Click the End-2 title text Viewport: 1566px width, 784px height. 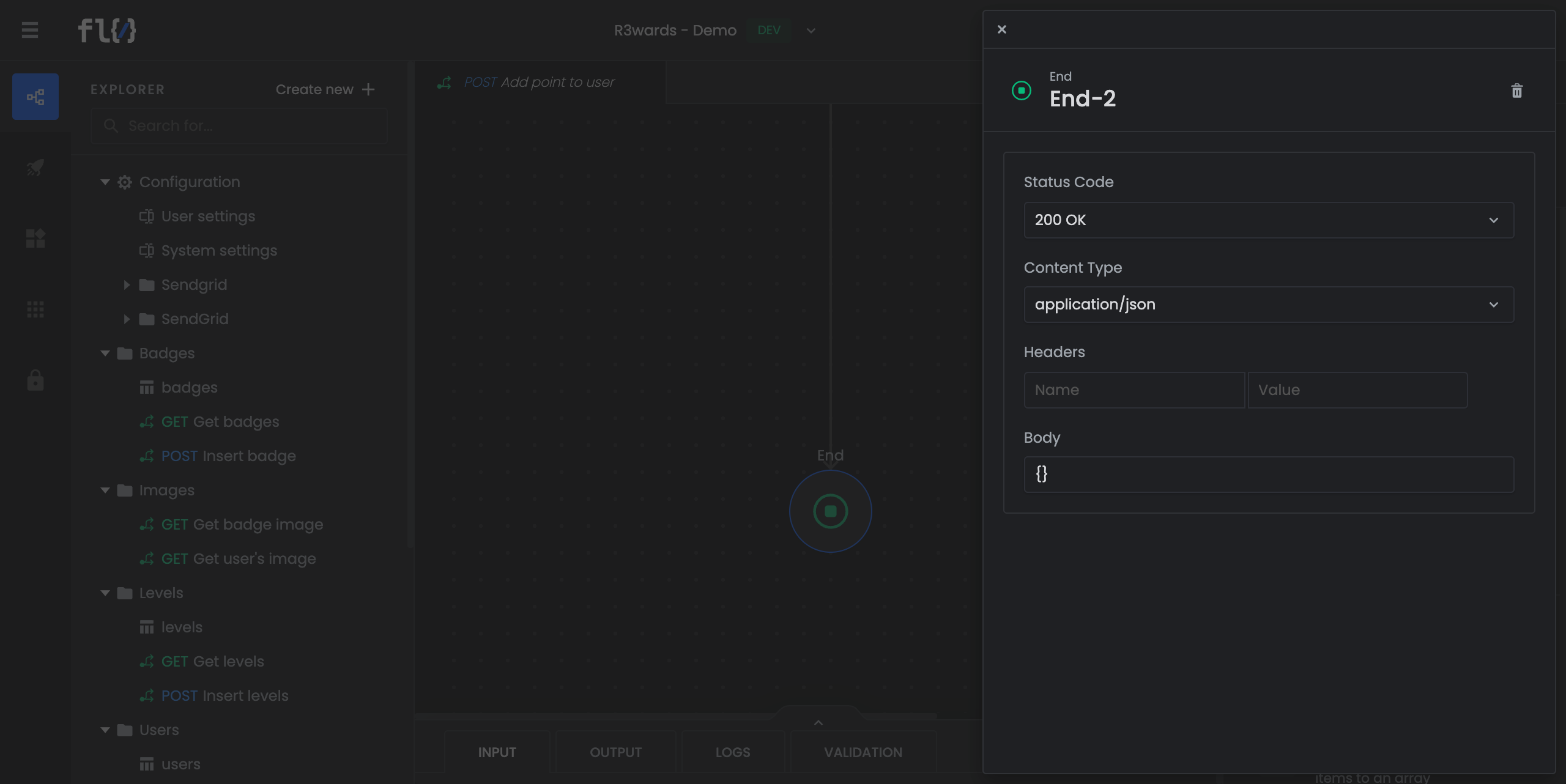pyautogui.click(x=1083, y=98)
